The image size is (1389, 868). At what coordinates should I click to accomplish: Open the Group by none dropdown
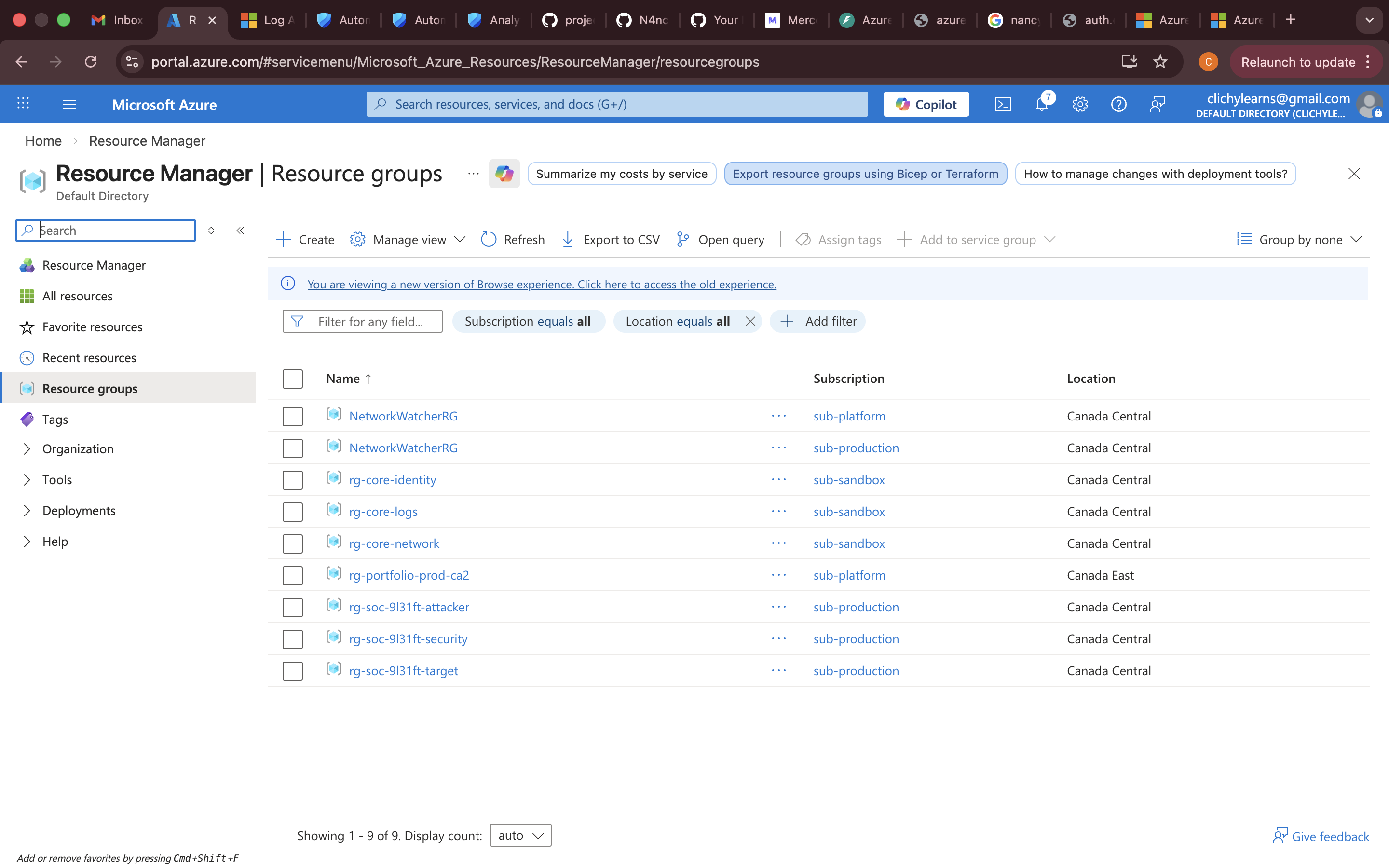[x=1299, y=239]
